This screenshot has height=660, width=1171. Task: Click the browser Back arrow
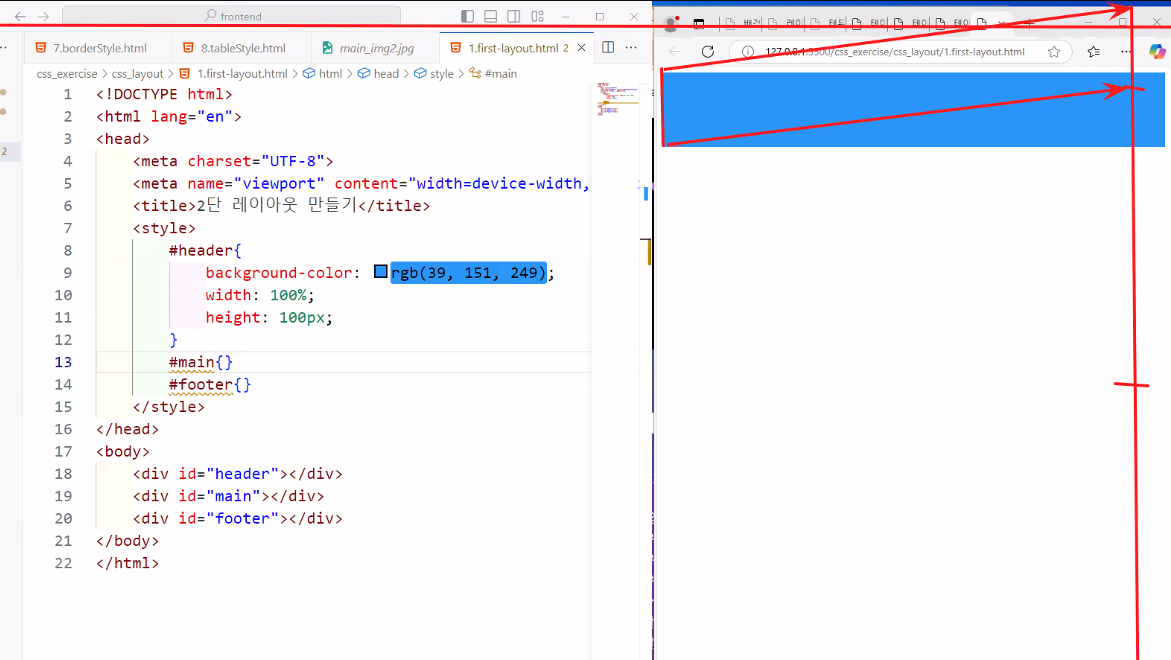click(x=675, y=52)
